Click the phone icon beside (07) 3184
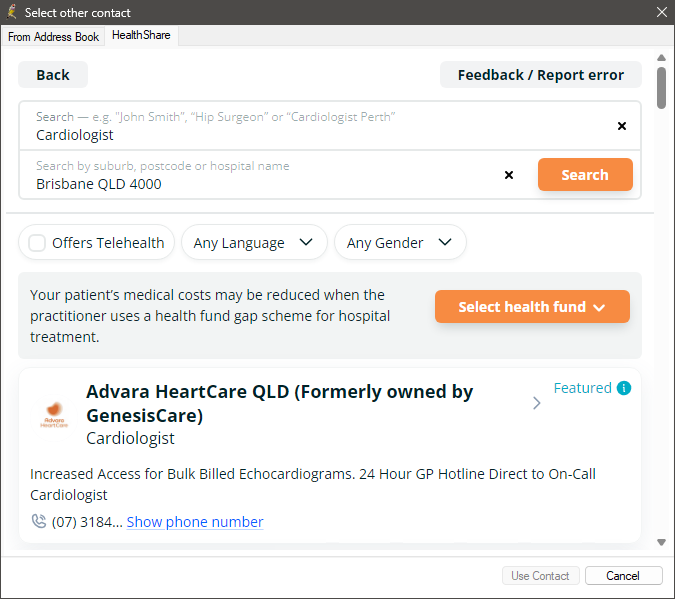This screenshot has height=599, width=675. 39,521
